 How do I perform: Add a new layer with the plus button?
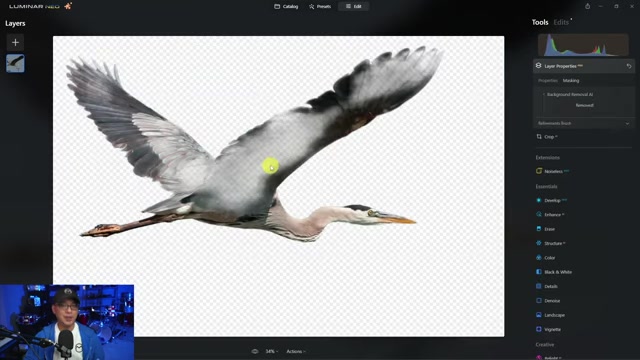tap(15, 42)
